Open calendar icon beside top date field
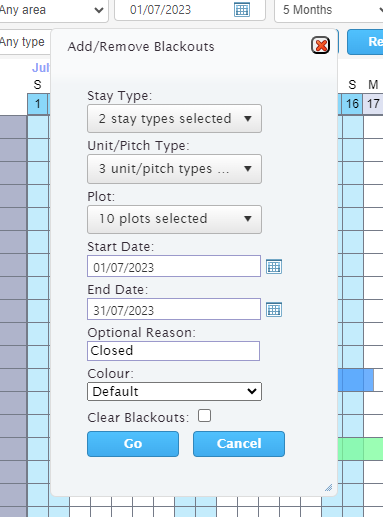 pyautogui.click(x=242, y=10)
